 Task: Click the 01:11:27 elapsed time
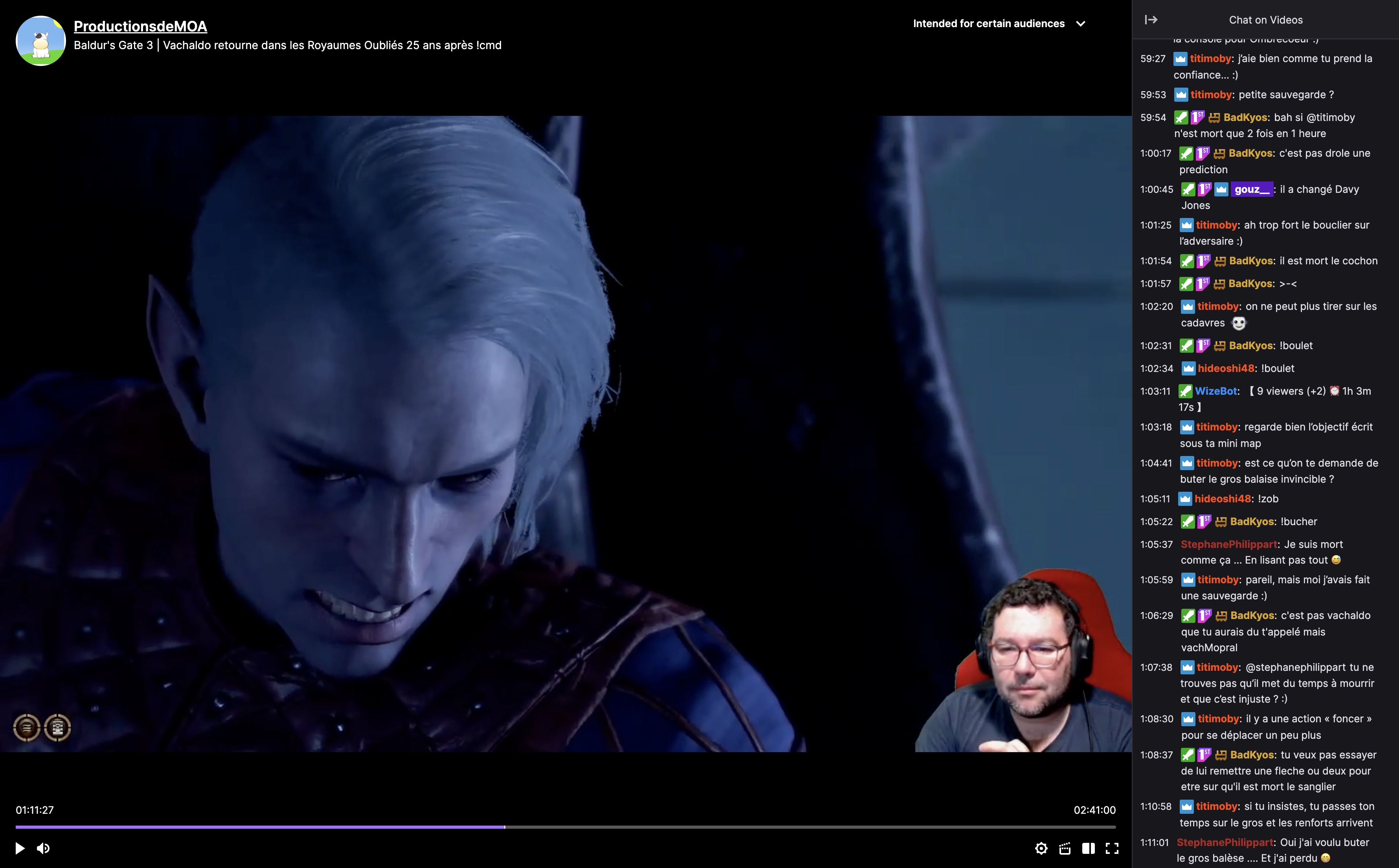pyautogui.click(x=35, y=810)
